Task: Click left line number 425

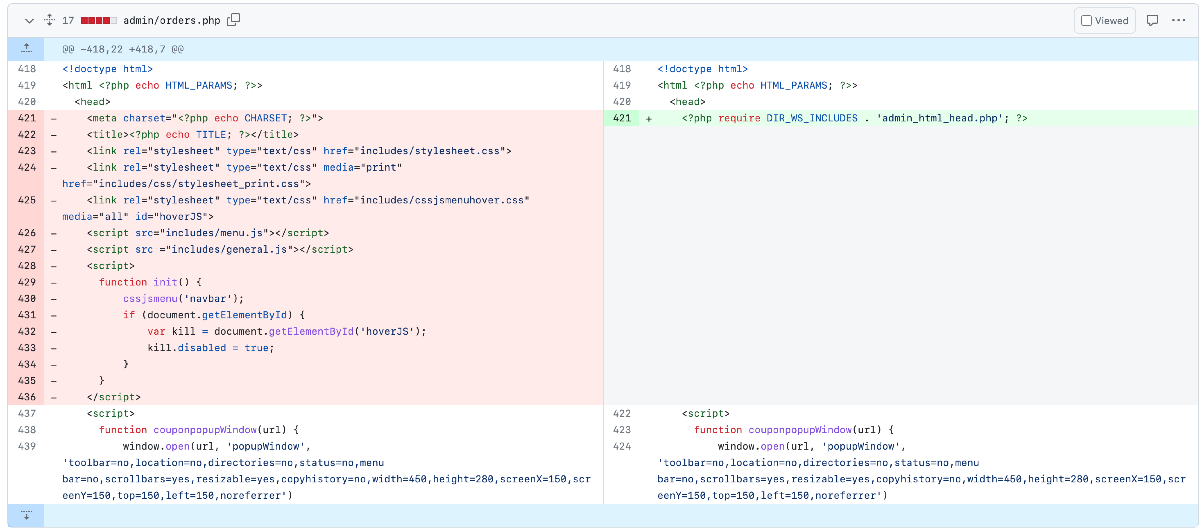Action: [x=26, y=200]
